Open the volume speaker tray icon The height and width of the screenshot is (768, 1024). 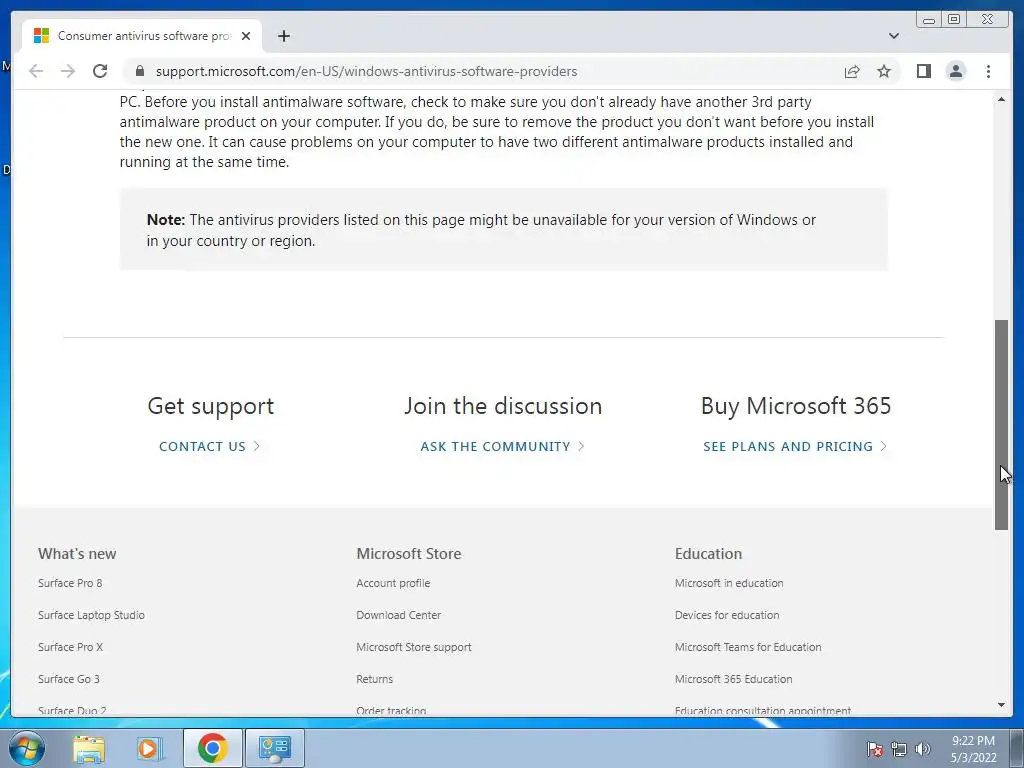coord(922,749)
